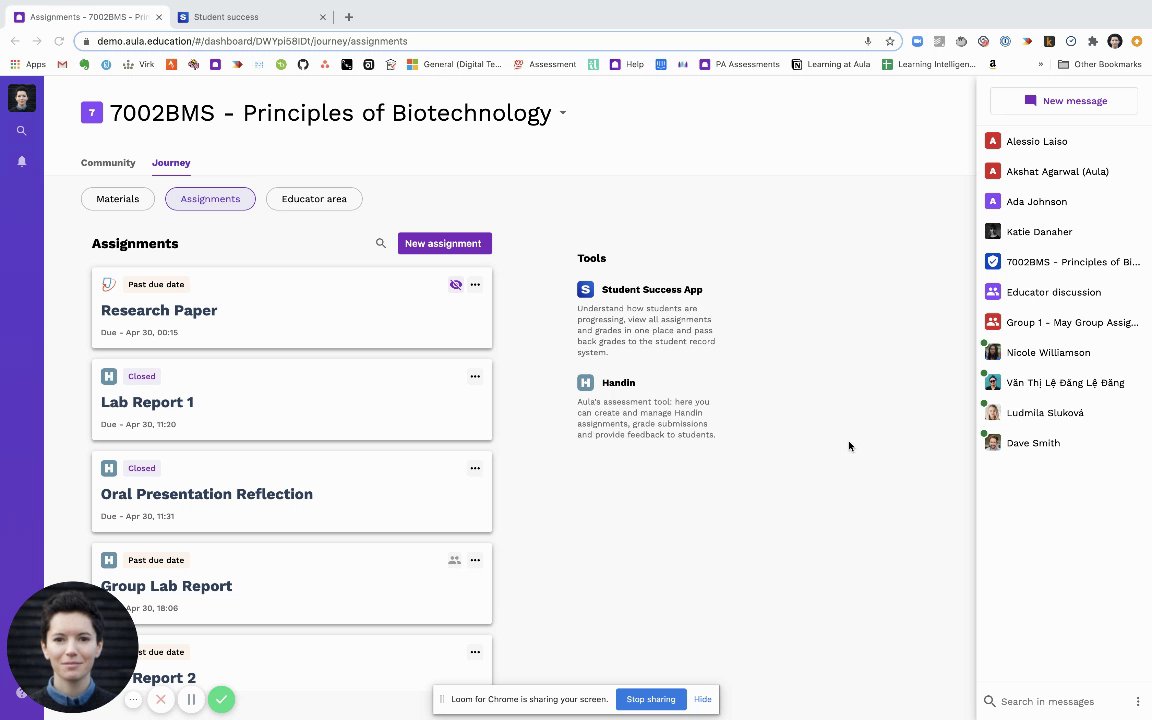Pause the Loom recording

pyautogui.click(x=191, y=699)
